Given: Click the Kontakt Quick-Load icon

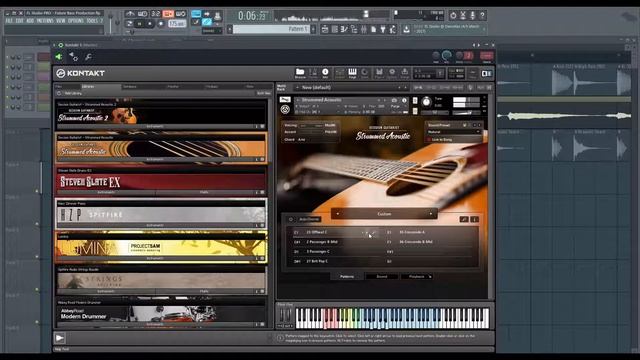Looking at the screenshot, I should point(364,73).
